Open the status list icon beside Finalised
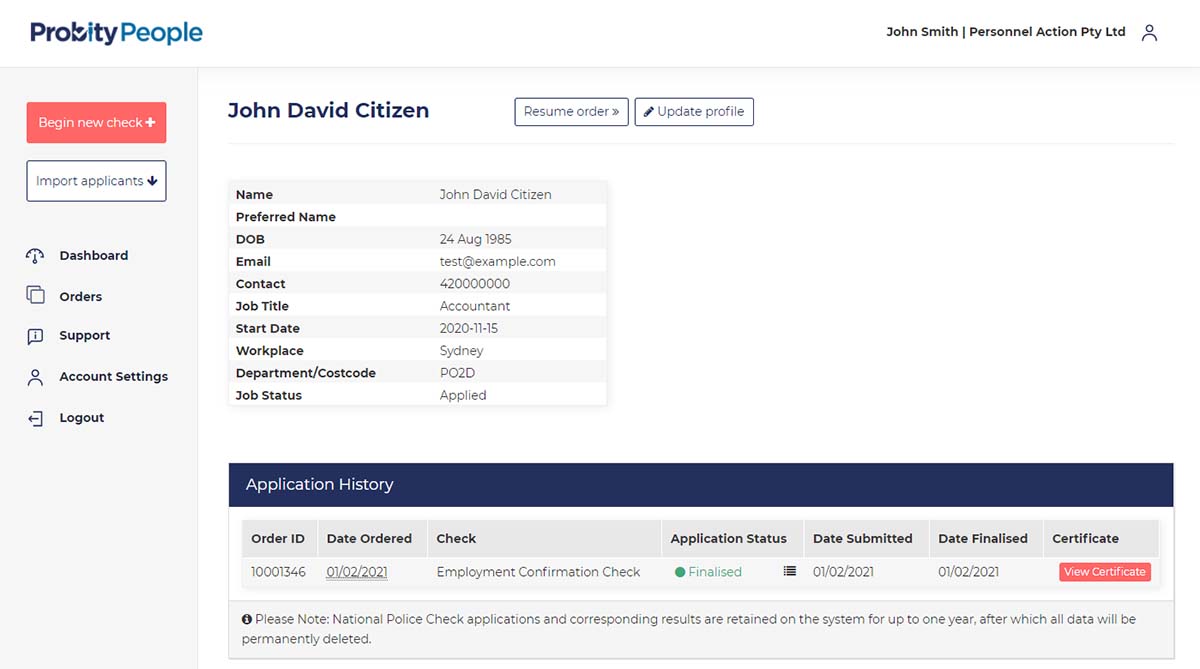The height and width of the screenshot is (669, 1200). pyautogui.click(x=790, y=571)
